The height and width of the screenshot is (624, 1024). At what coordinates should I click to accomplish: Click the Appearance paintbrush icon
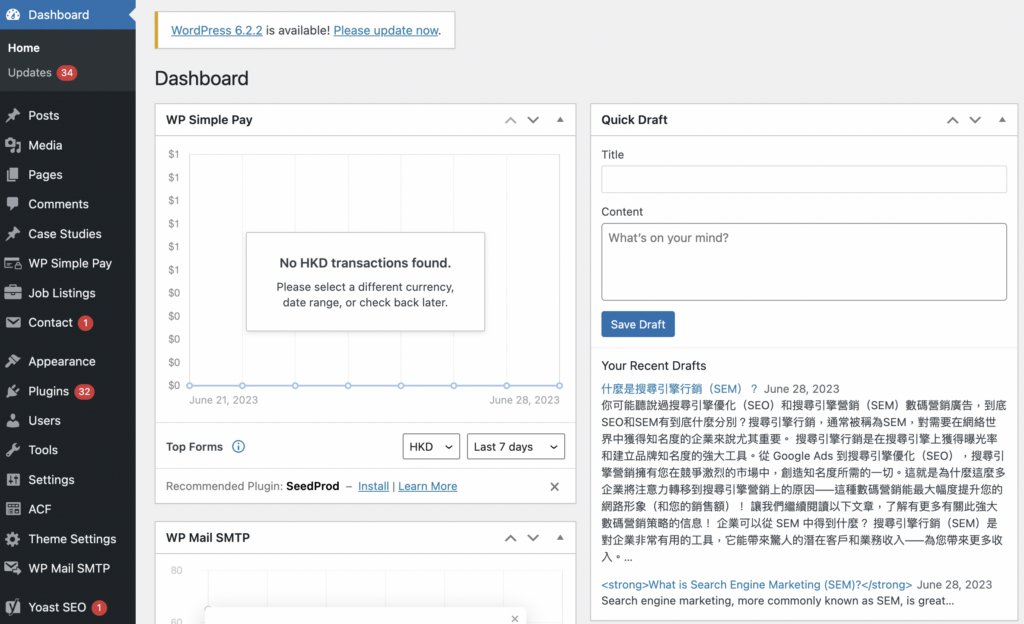point(13,362)
